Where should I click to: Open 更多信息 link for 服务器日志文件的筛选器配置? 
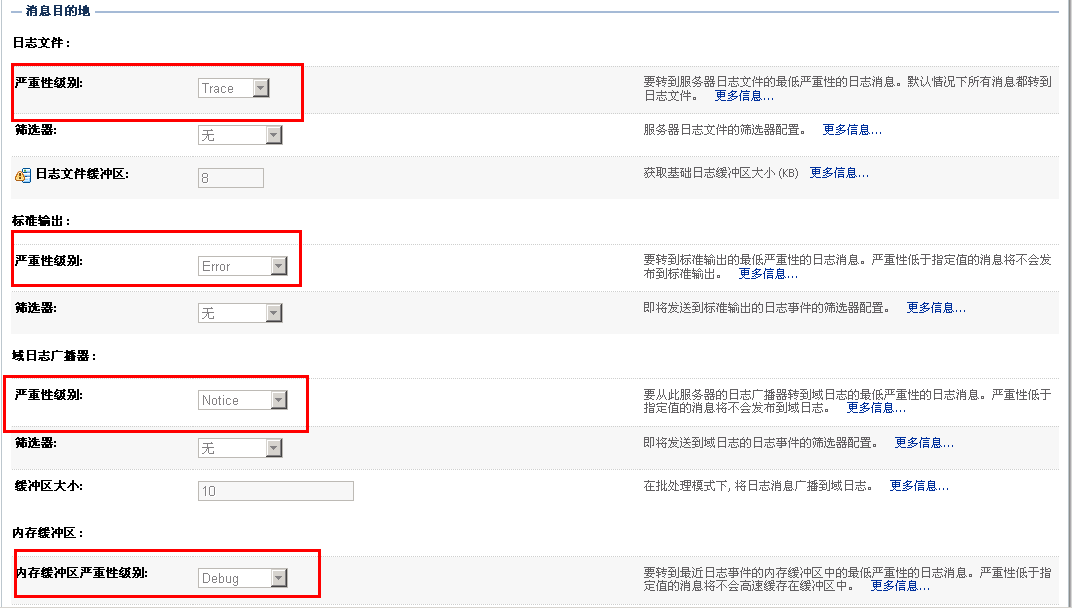(852, 130)
